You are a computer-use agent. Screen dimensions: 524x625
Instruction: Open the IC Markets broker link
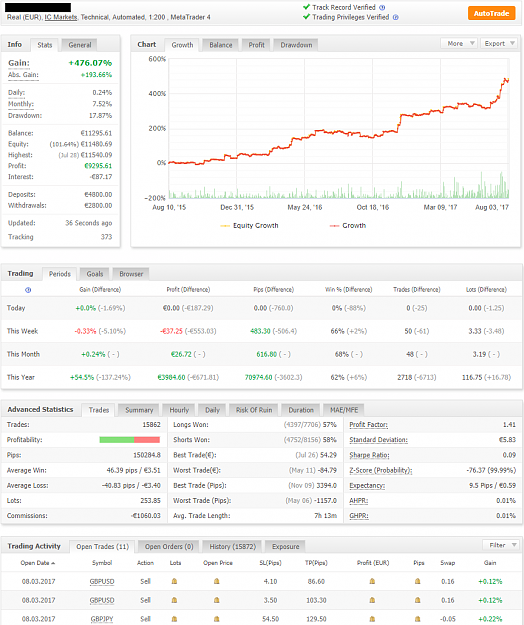61,17
